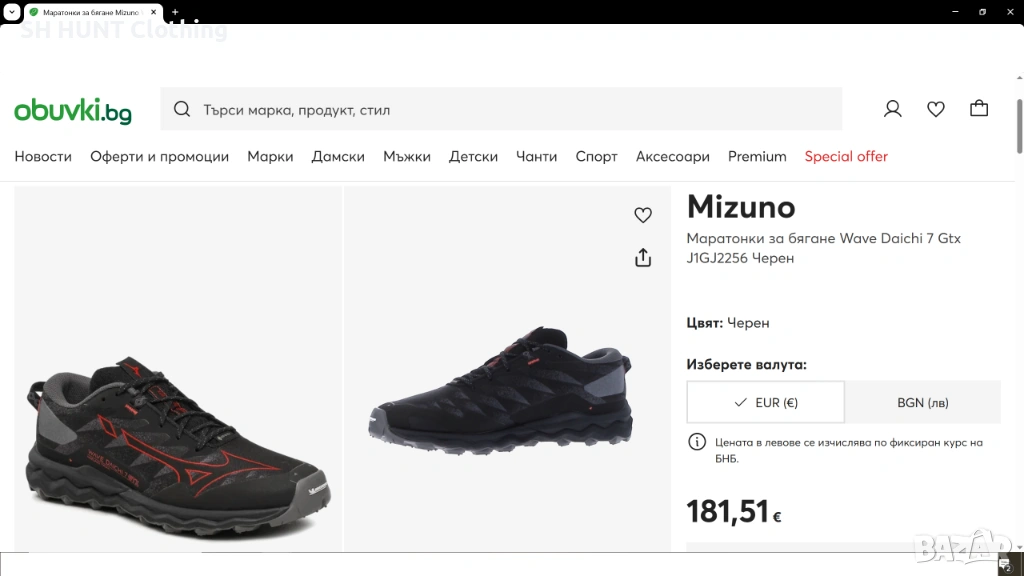
Task: Open the wishlist heart in header
Action: coord(936,109)
